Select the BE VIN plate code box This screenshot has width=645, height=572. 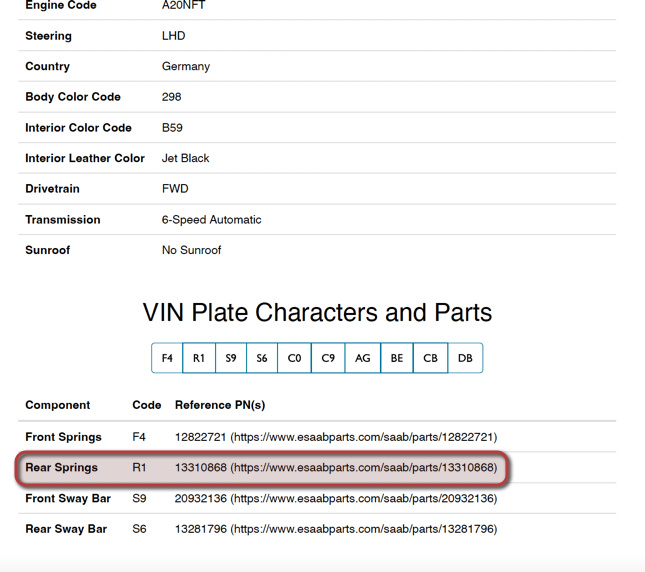coord(397,358)
